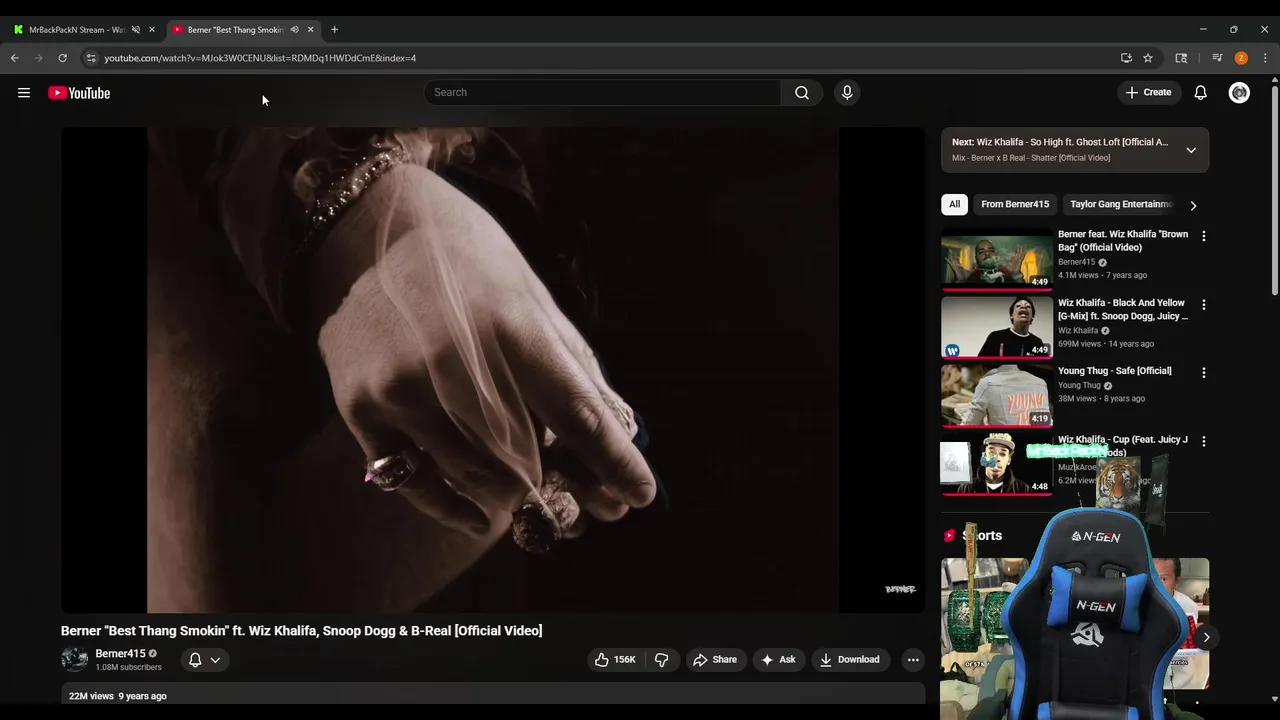Open media controls icon in toolbar

pos(1217,58)
